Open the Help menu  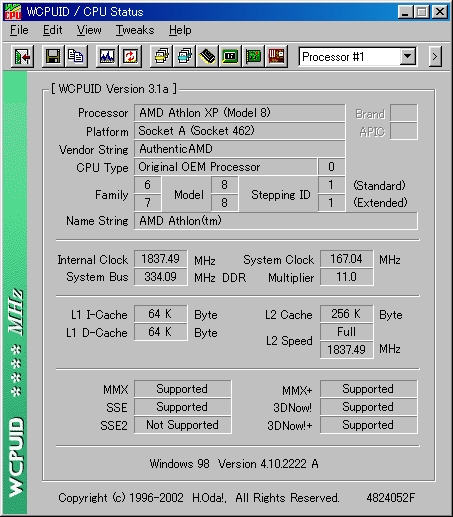click(180, 30)
